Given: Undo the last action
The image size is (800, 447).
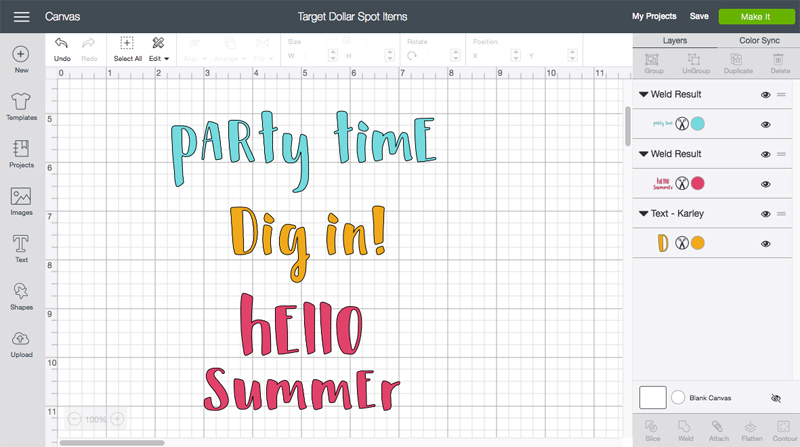Looking at the screenshot, I should (x=62, y=49).
